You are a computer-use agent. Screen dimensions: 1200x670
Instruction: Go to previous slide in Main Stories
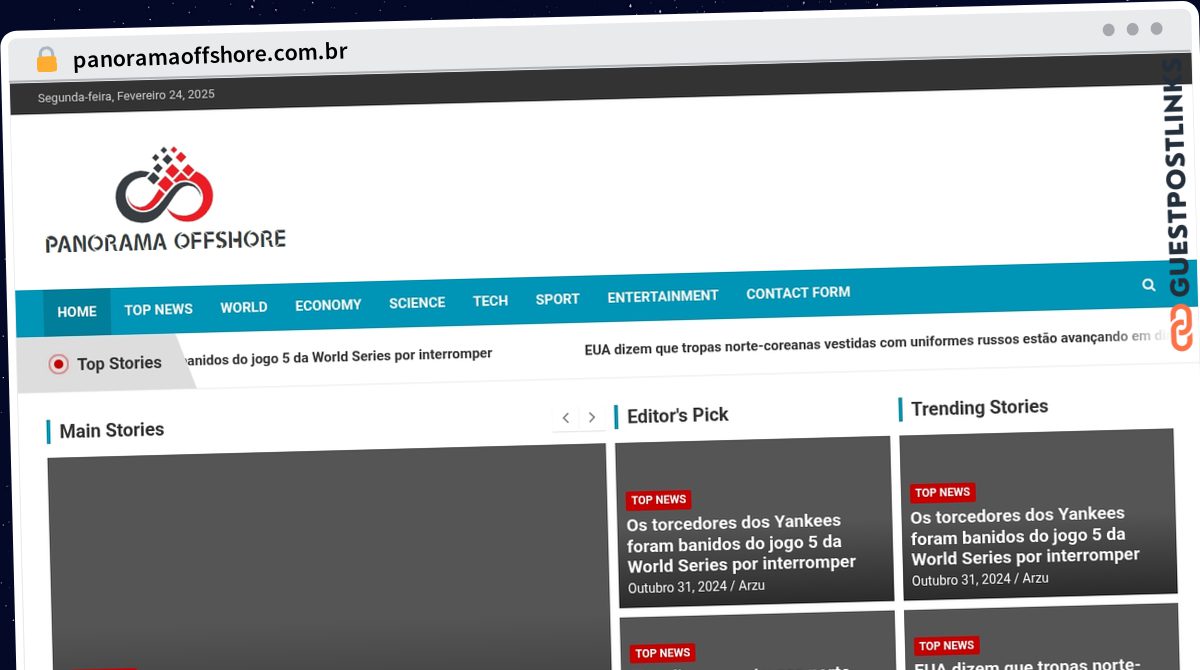(x=566, y=418)
